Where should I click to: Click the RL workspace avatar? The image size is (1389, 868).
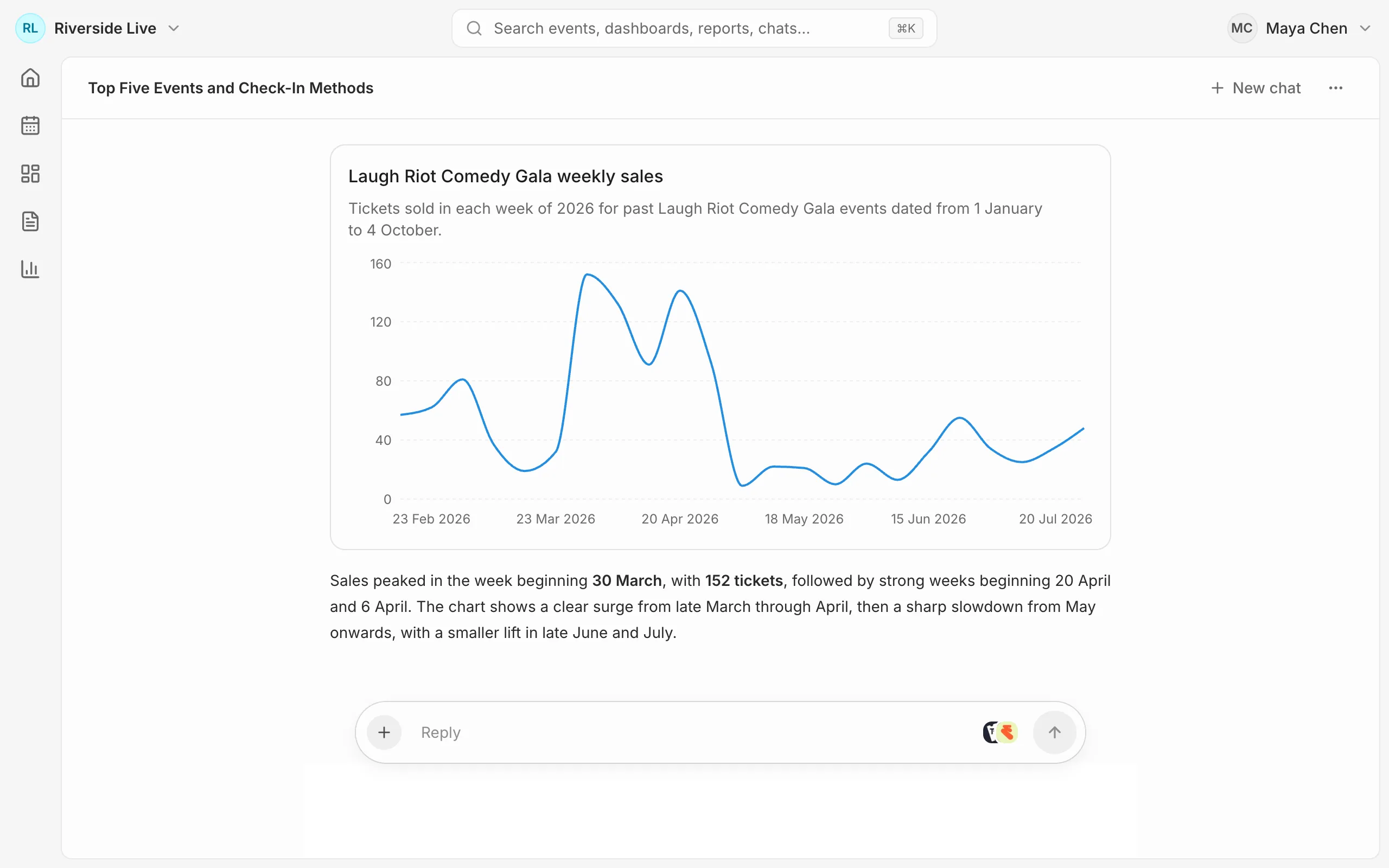30,28
